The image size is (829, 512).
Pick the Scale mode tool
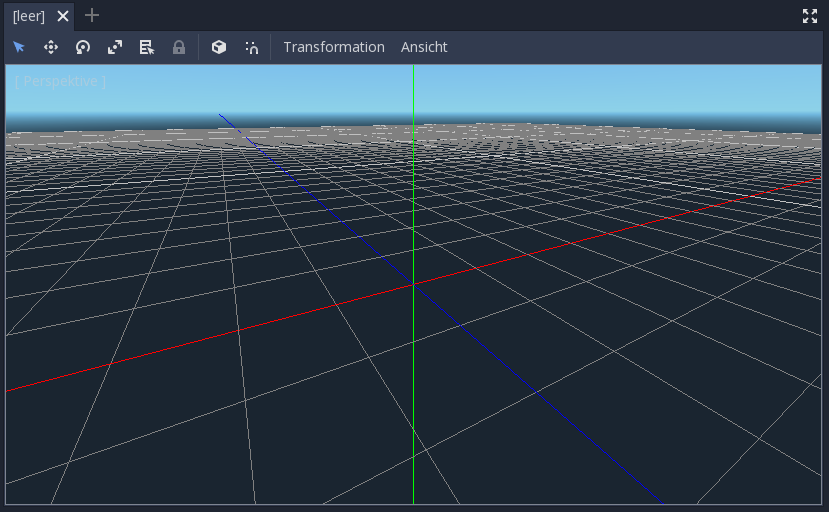[x=115, y=47]
